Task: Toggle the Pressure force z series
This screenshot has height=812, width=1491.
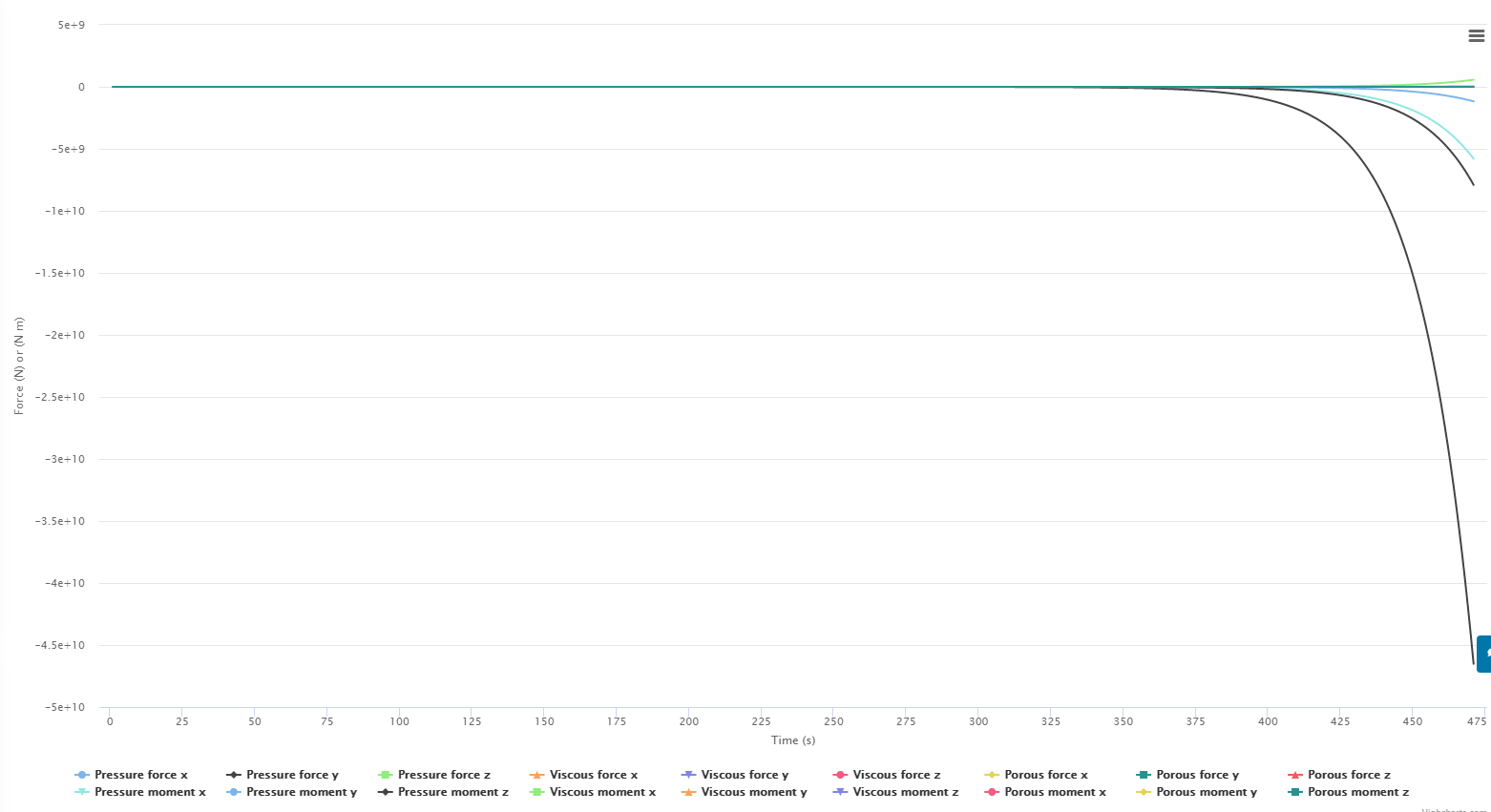Action: click(444, 775)
